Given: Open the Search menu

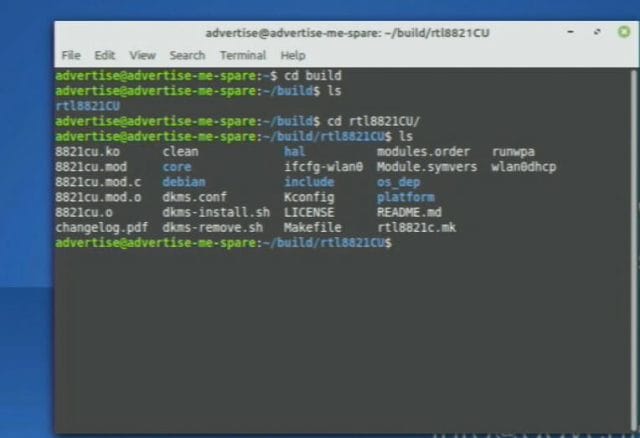Looking at the screenshot, I should click(187, 55).
